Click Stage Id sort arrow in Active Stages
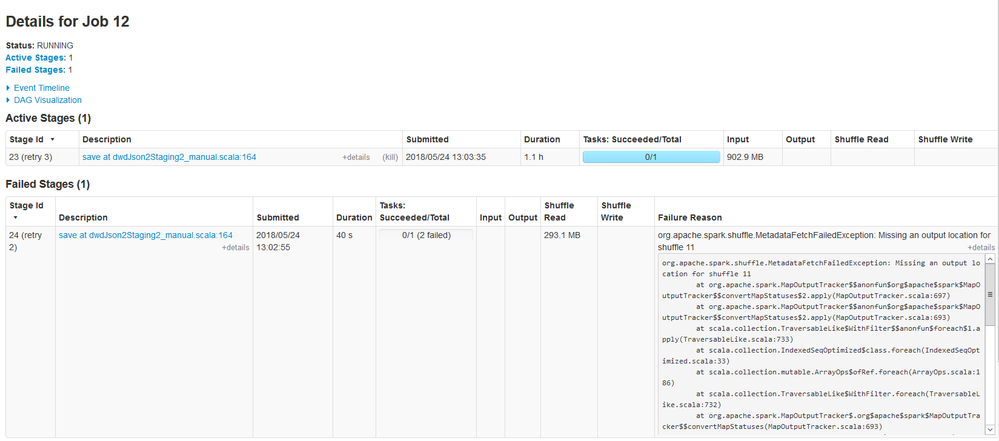Viewport: 999px width, 441px height. (52, 140)
